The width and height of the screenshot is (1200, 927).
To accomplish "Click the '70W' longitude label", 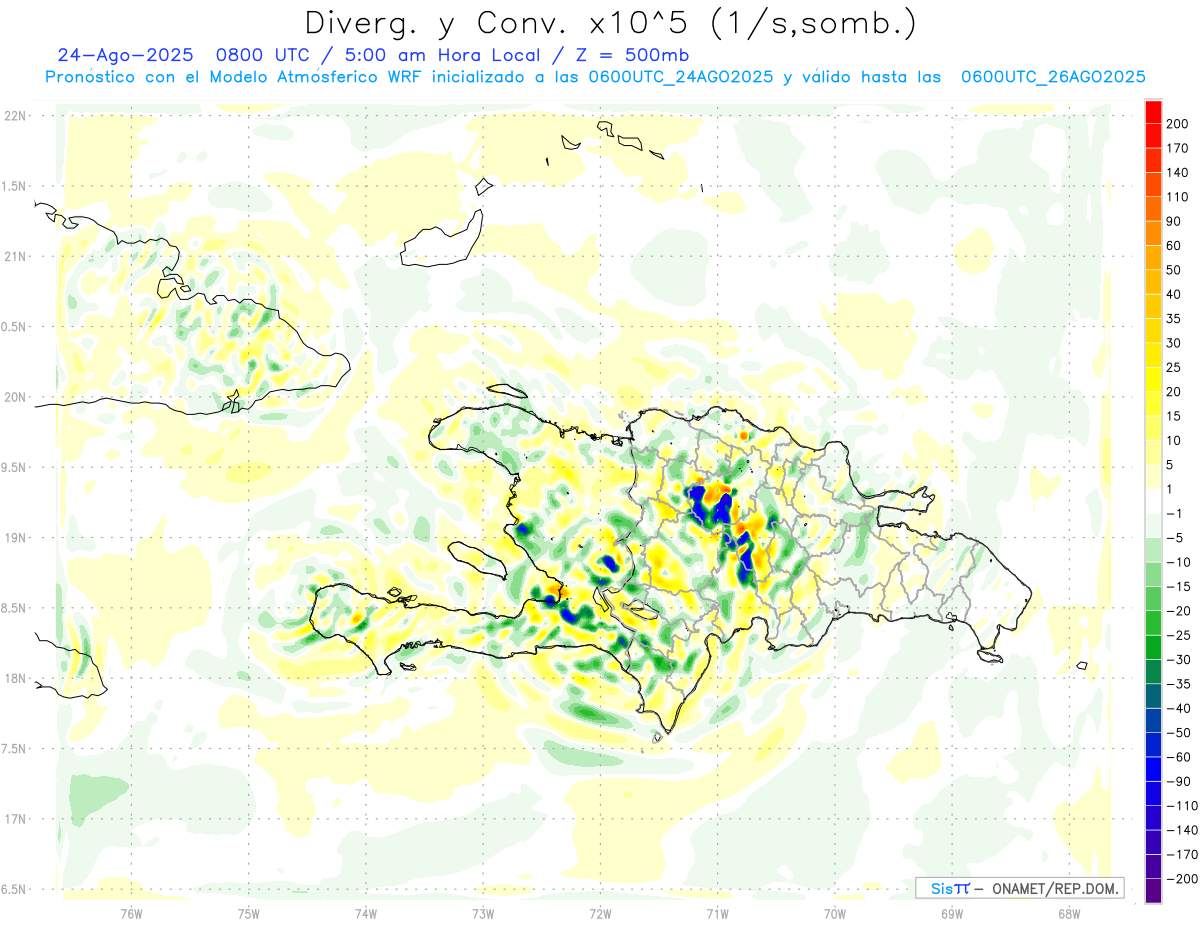I will click(834, 913).
